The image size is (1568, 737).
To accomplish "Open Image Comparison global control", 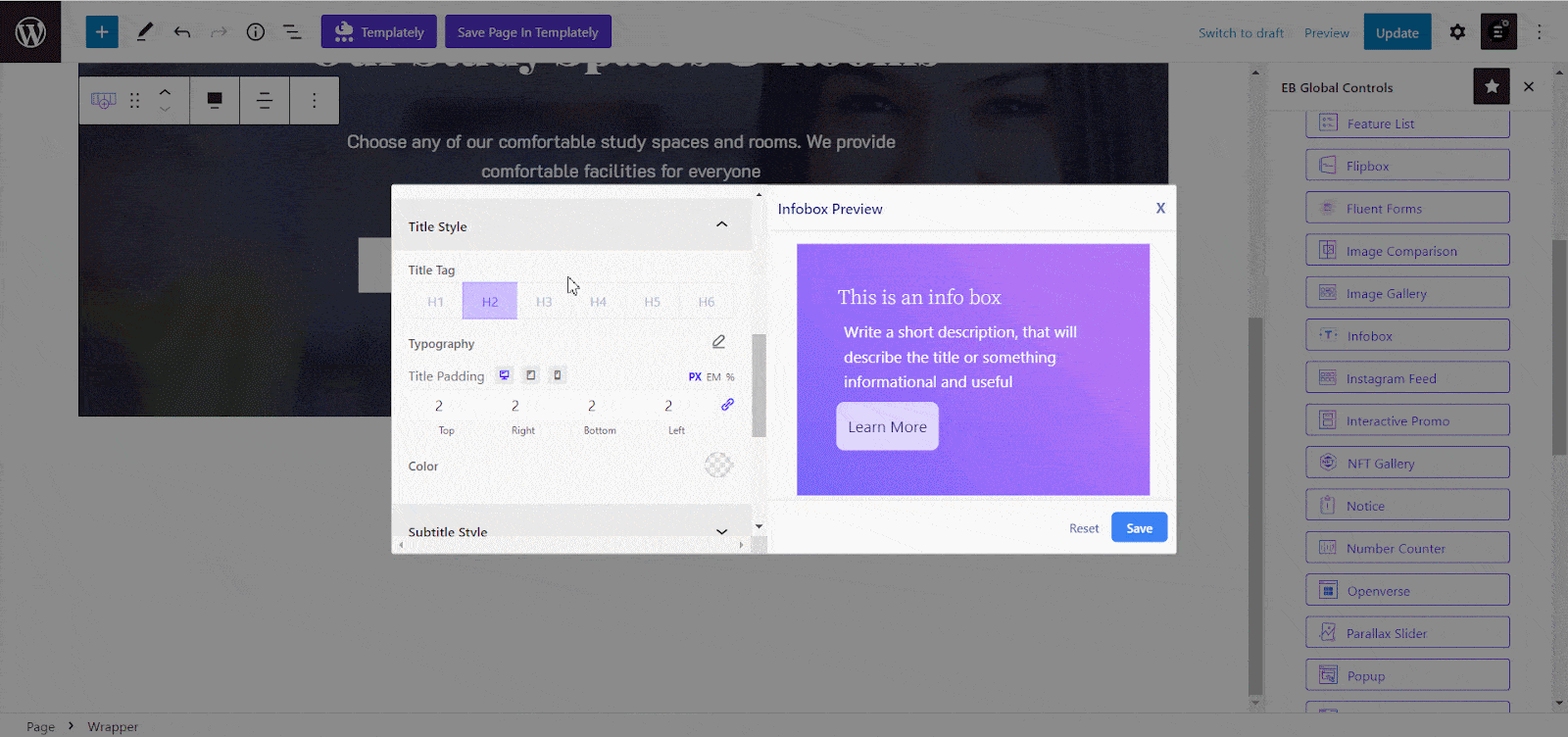I will click(1407, 251).
